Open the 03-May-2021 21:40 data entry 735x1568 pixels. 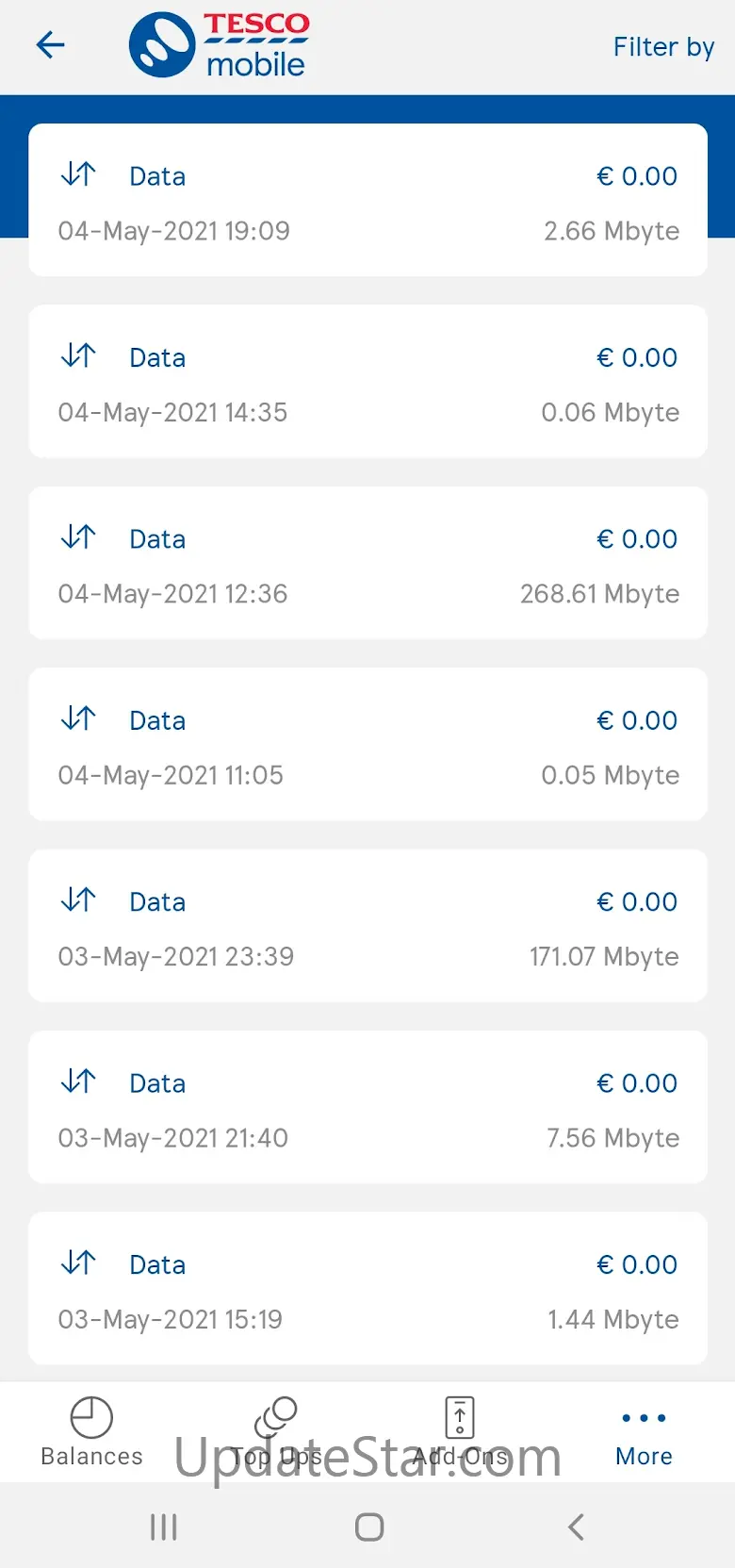(x=367, y=1107)
